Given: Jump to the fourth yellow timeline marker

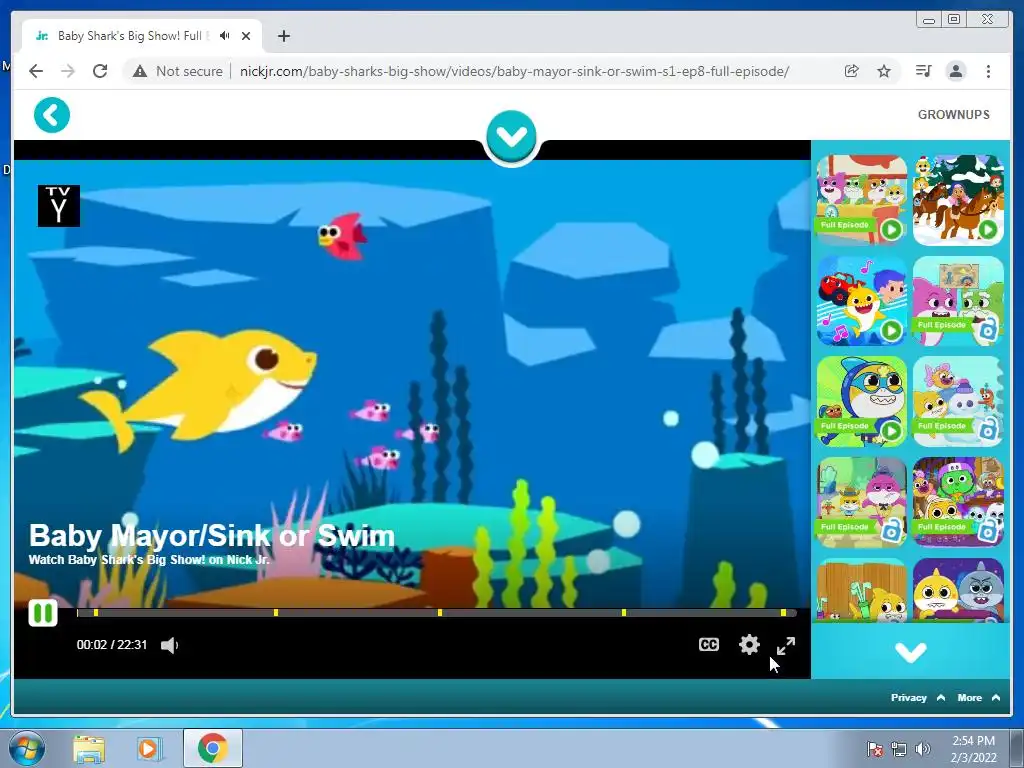Looking at the screenshot, I should point(624,613).
